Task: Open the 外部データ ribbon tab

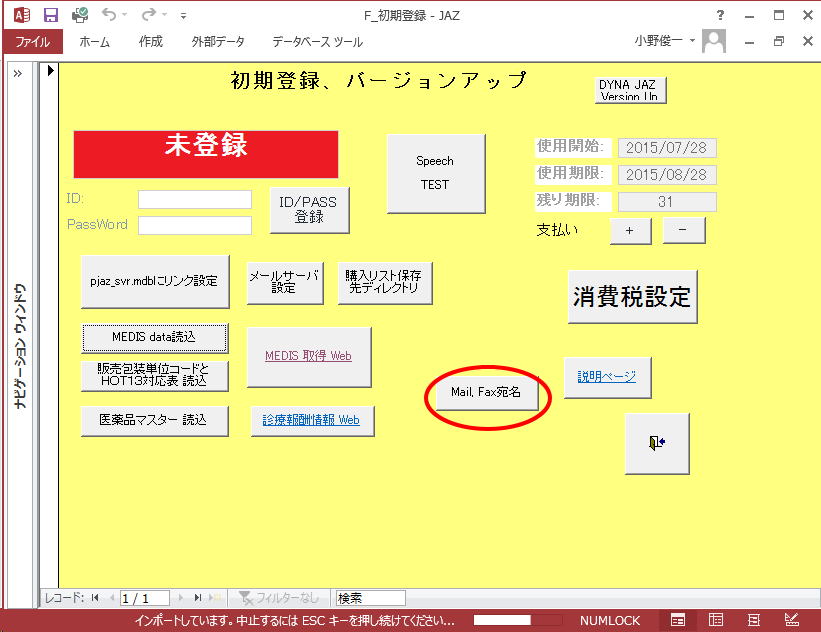Action: pyautogui.click(x=218, y=41)
